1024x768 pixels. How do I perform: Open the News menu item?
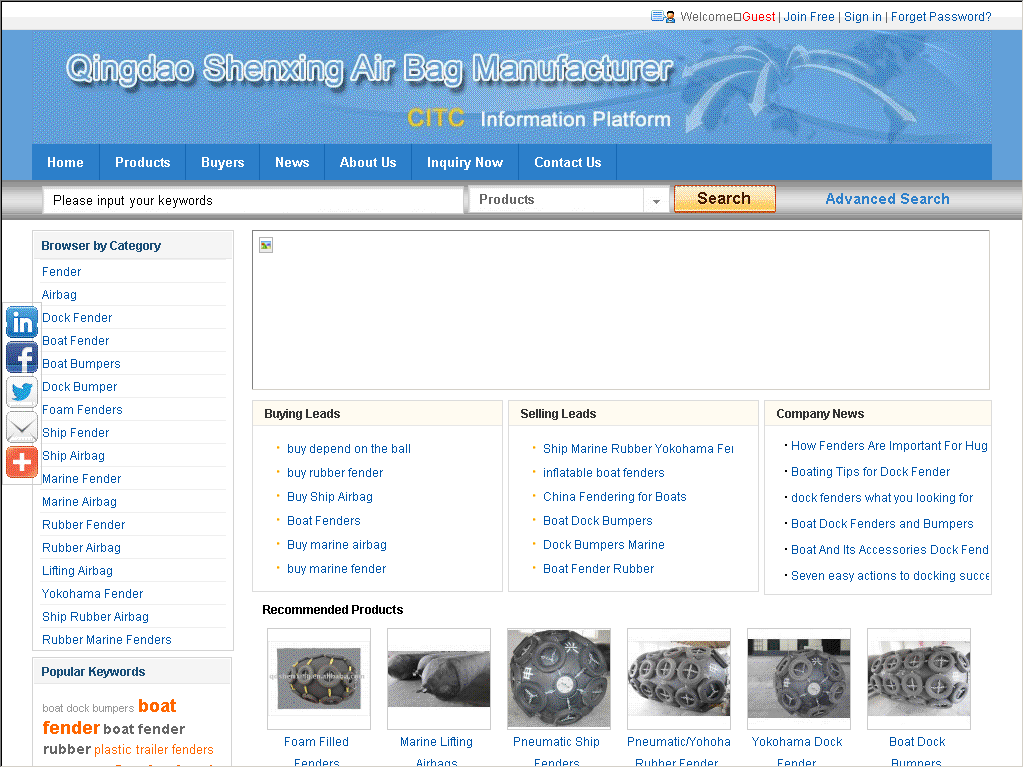(292, 163)
